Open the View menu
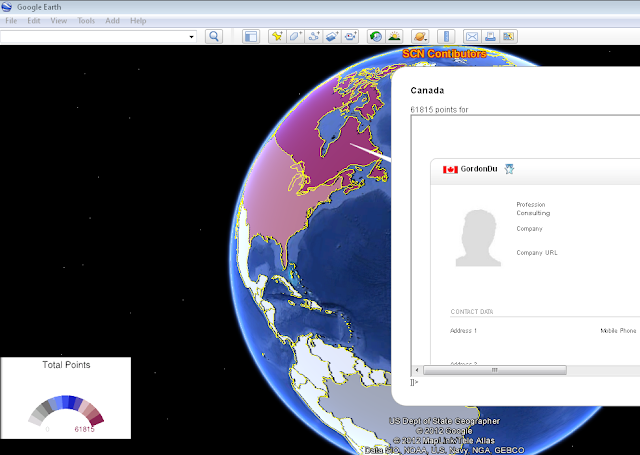640x455 pixels. pyautogui.click(x=59, y=21)
